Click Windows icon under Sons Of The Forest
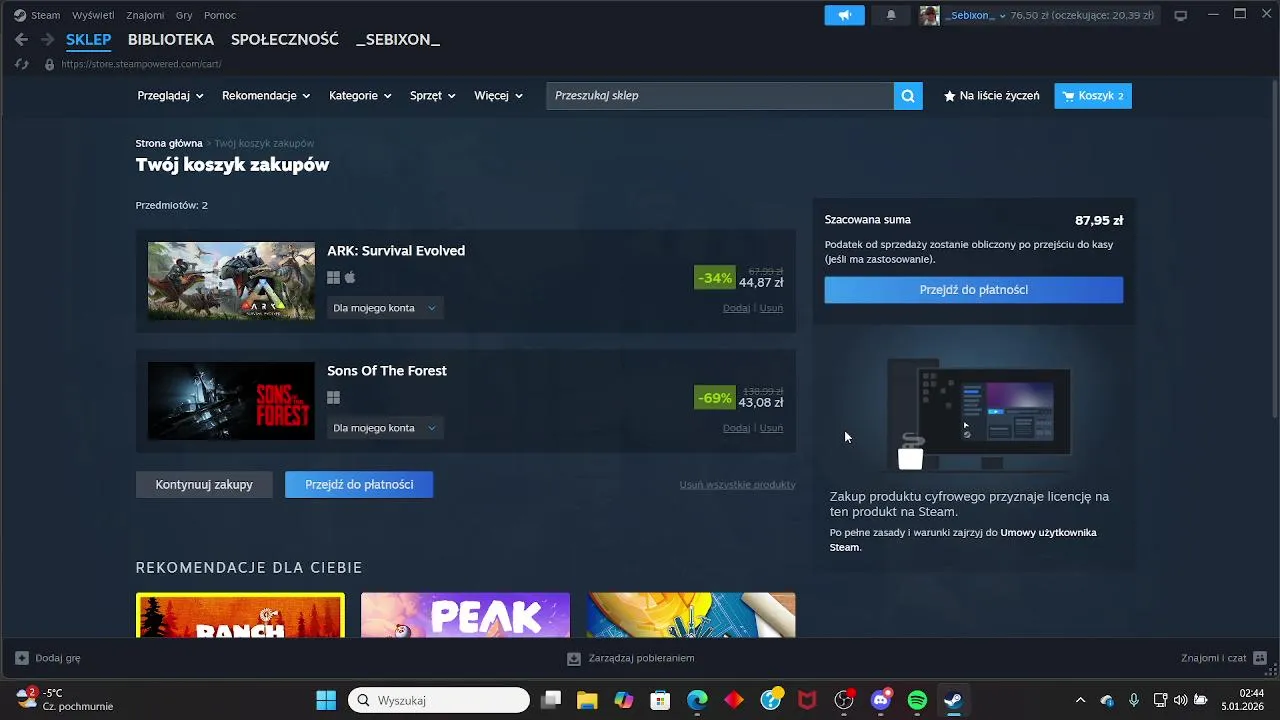1280x720 pixels. pos(333,398)
